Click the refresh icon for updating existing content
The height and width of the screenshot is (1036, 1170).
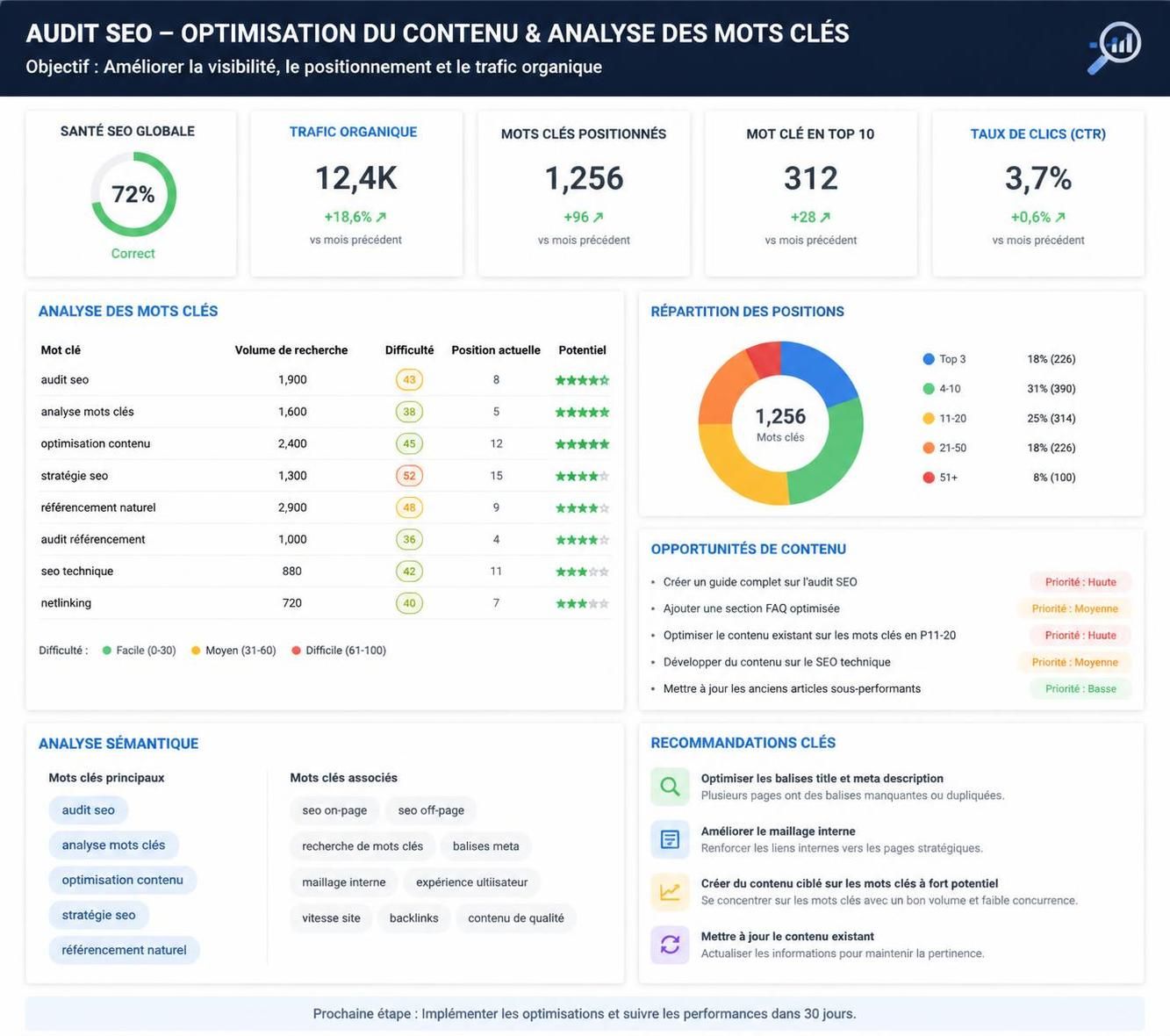670,945
